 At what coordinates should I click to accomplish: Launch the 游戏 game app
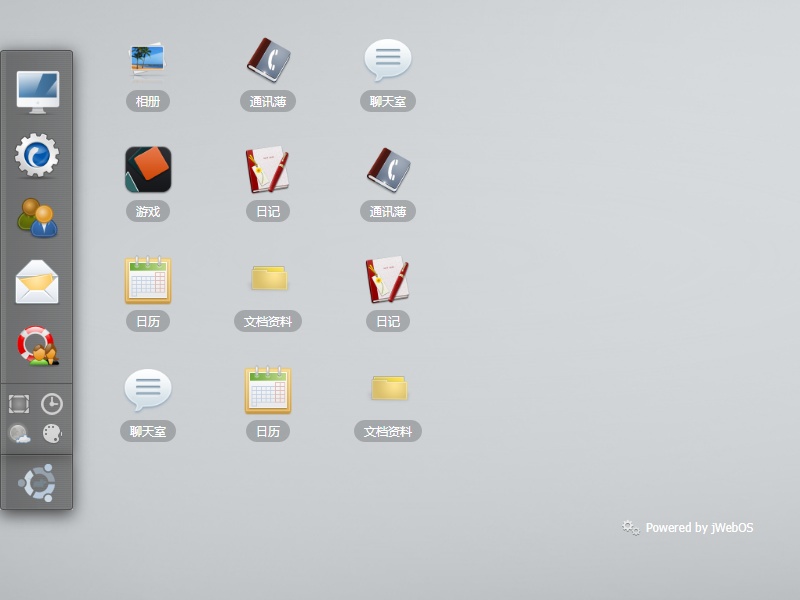[148, 170]
